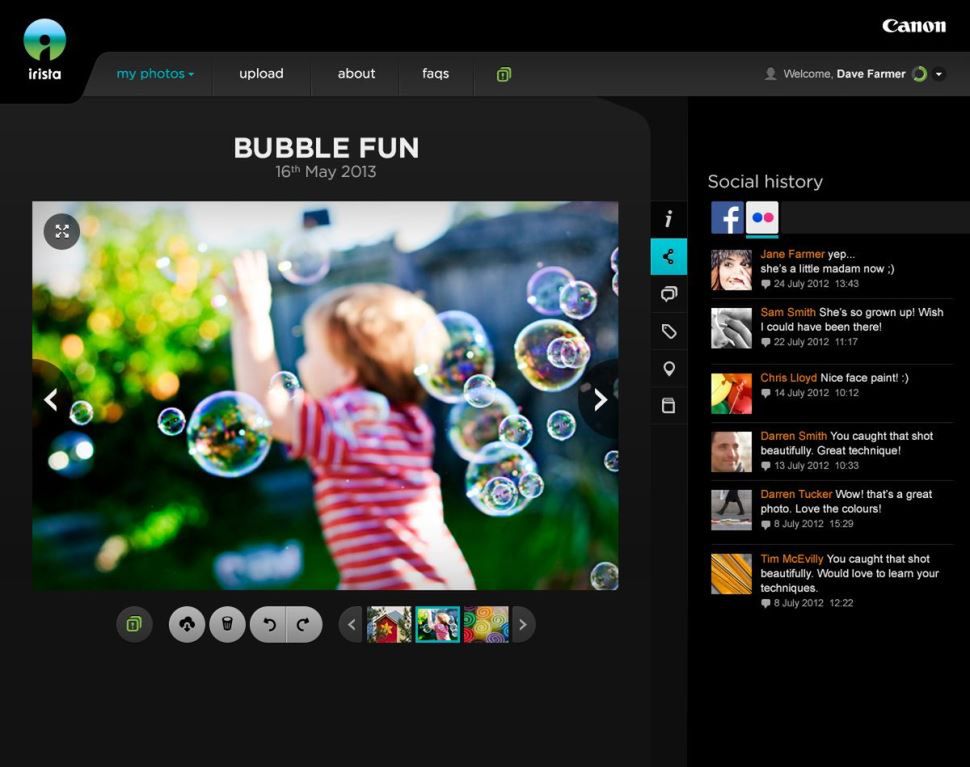Viewport: 970px width, 767px height.
Task: Click the Canon logo
Action: coord(914,25)
